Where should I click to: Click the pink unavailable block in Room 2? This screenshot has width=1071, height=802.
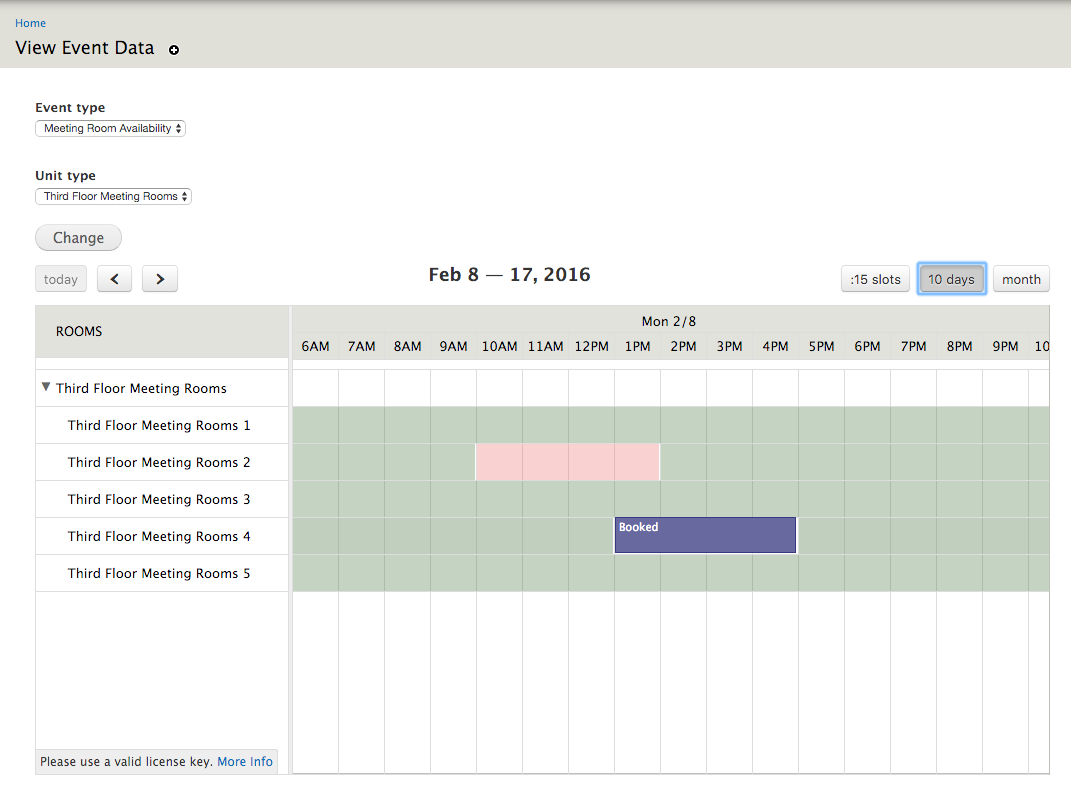point(568,462)
